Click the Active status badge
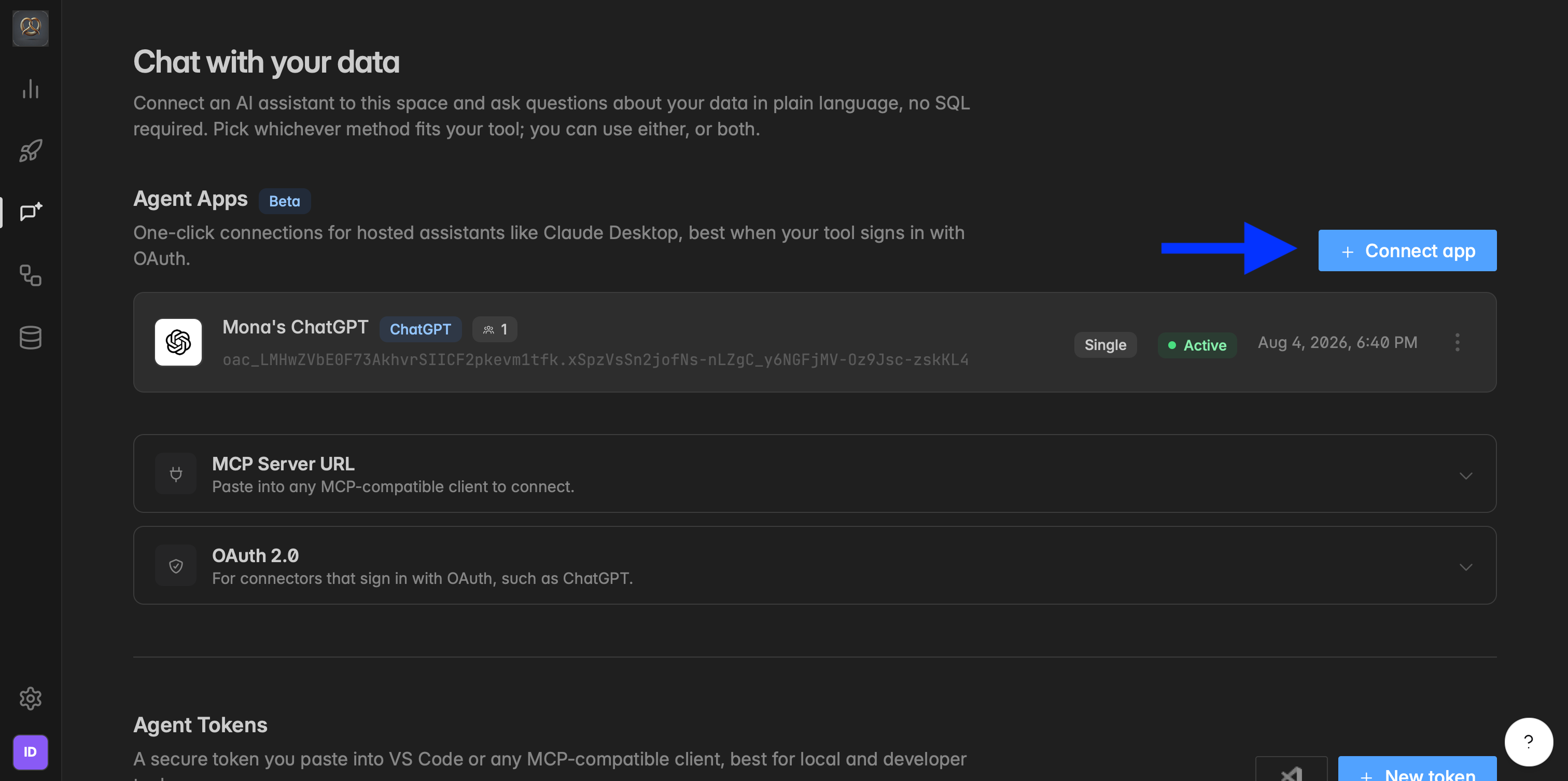Viewport: 1568px width, 781px height. (1197, 344)
